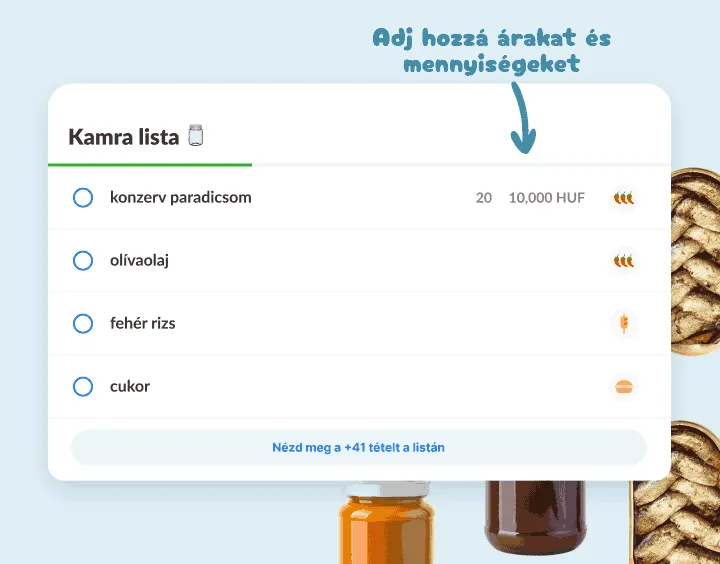Select the olívaolaj item name

click(139, 260)
